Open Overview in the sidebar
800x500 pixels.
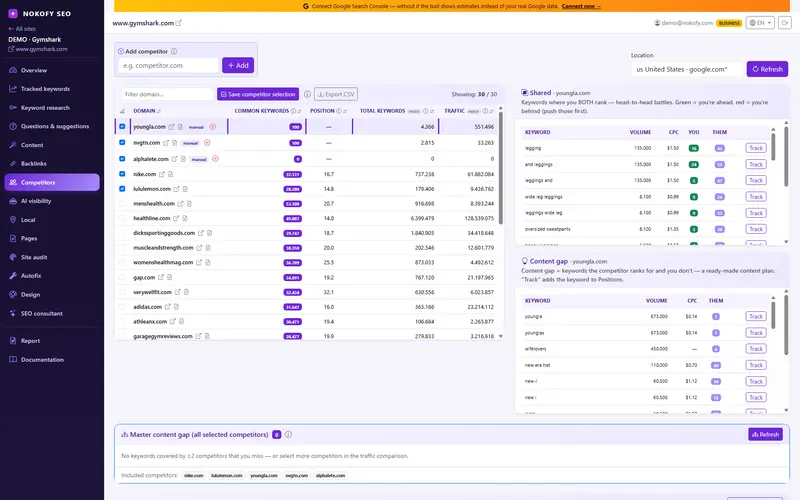[52, 70]
